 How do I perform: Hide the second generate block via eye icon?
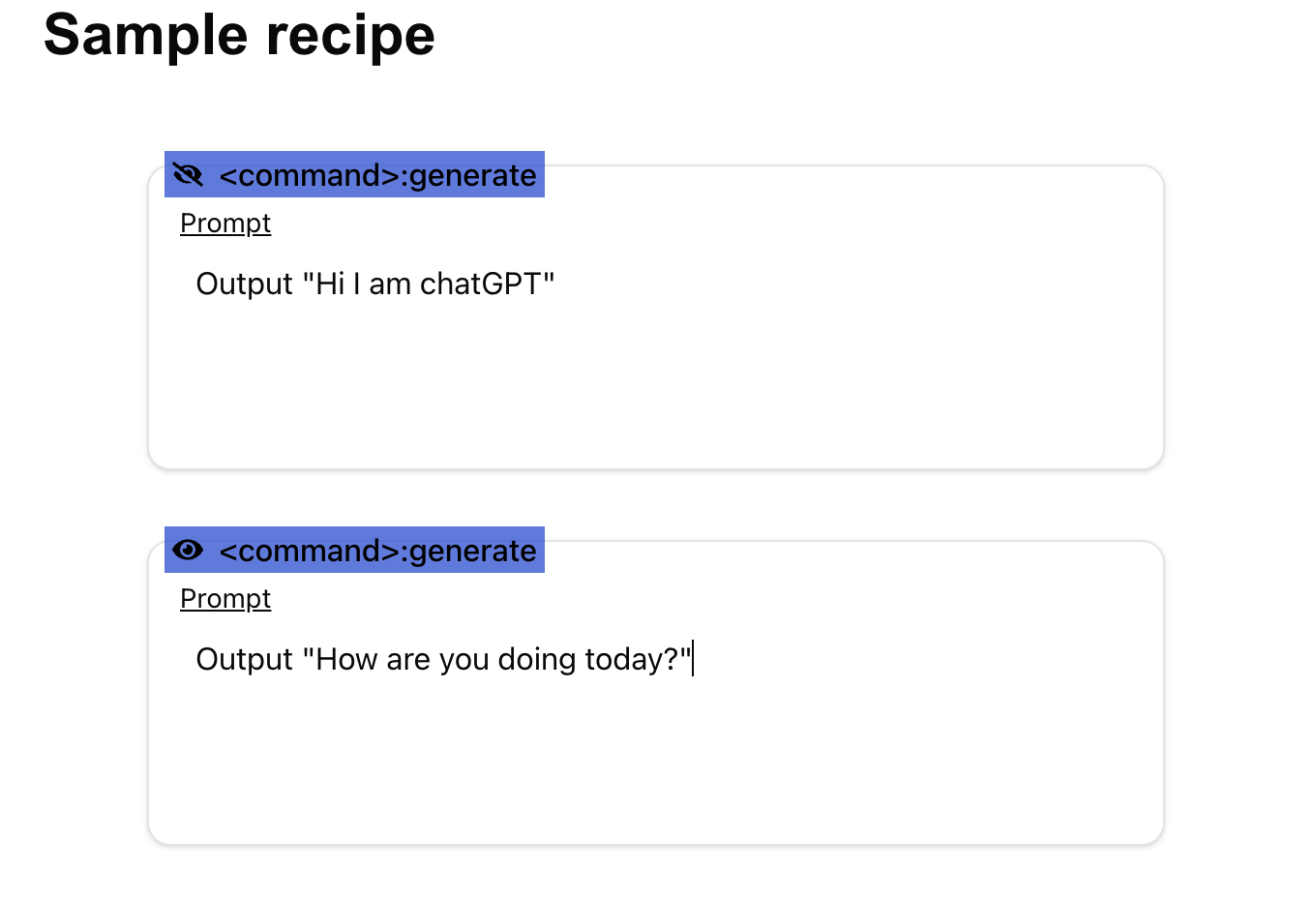click(188, 551)
